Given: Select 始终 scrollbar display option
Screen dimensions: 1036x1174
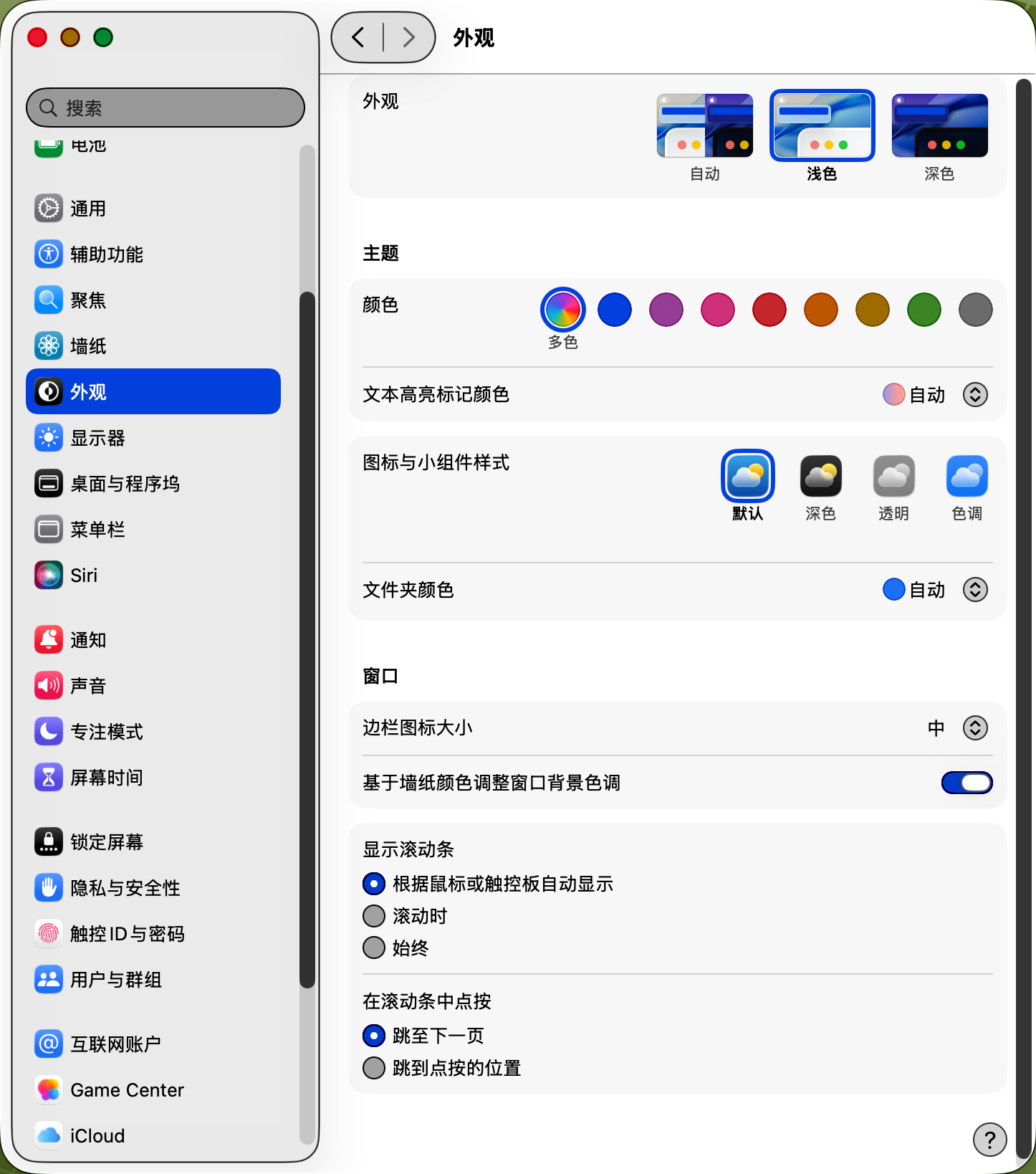Looking at the screenshot, I should pos(374,948).
